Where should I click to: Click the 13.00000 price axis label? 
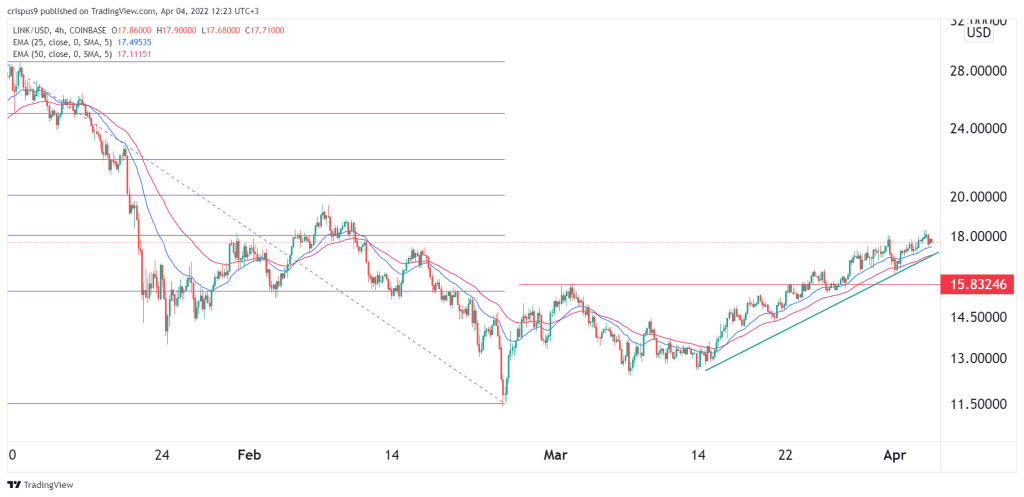(980, 359)
